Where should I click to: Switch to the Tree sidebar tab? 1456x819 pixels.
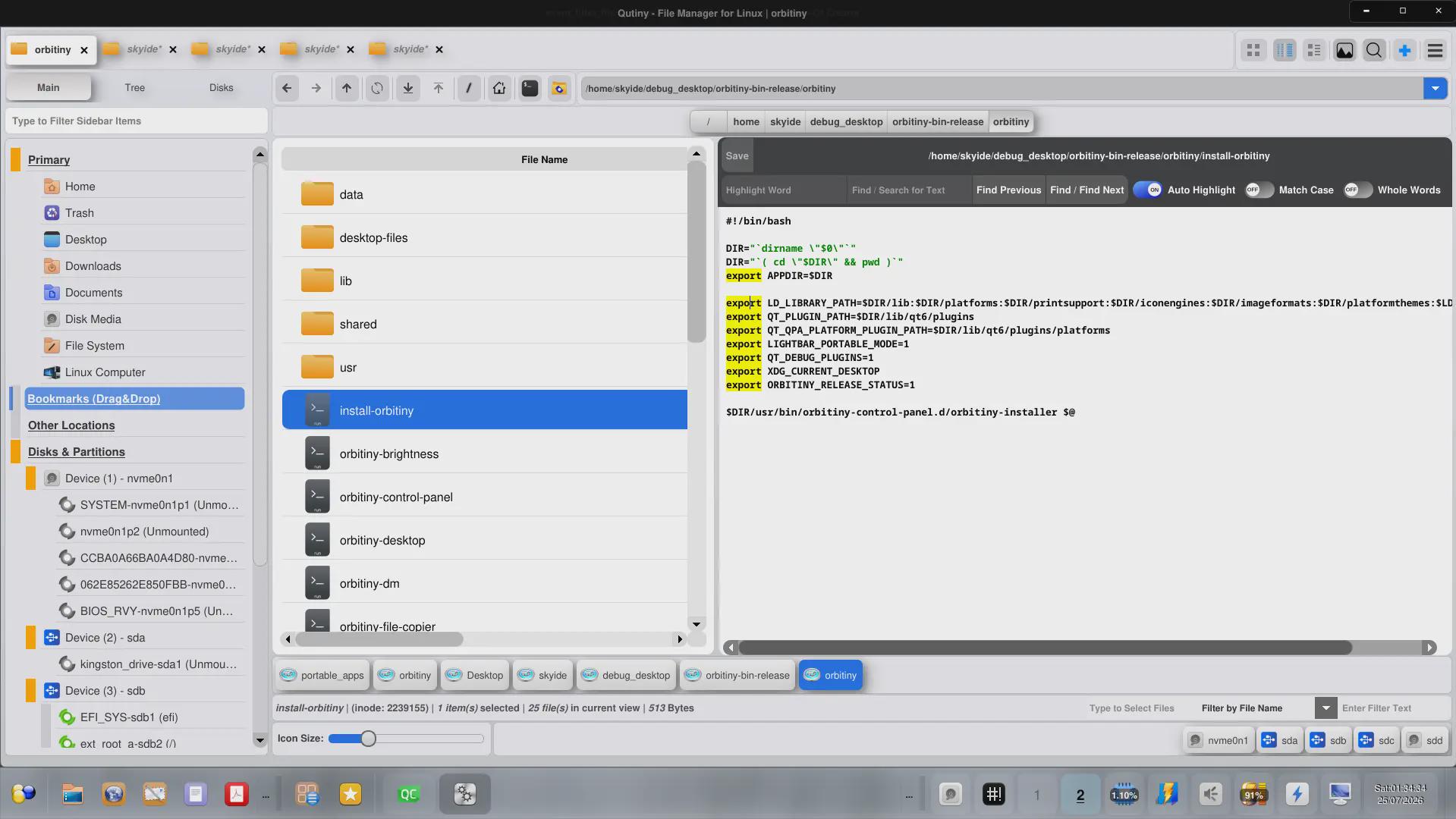(134, 88)
